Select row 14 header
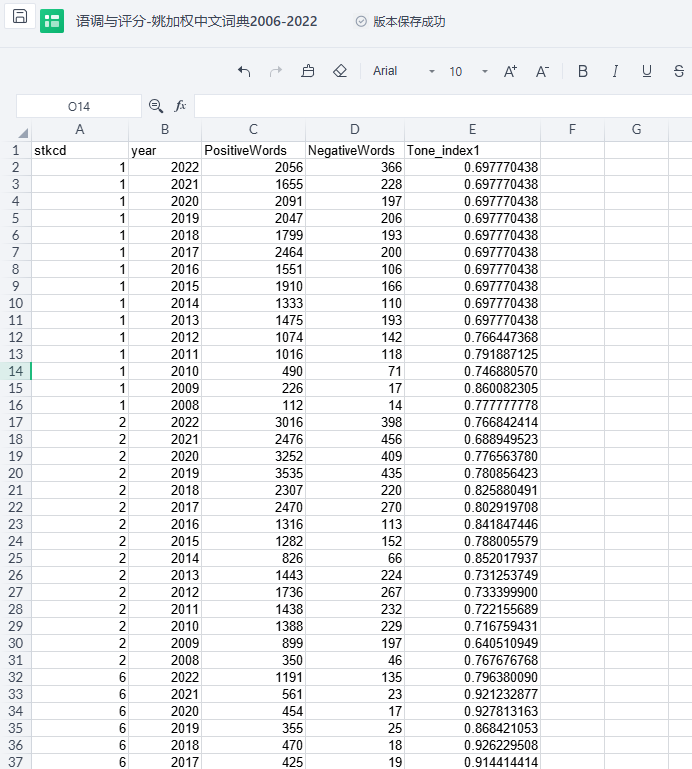The height and width of the screenshot is (769, 692). click(x=15, y=370)
